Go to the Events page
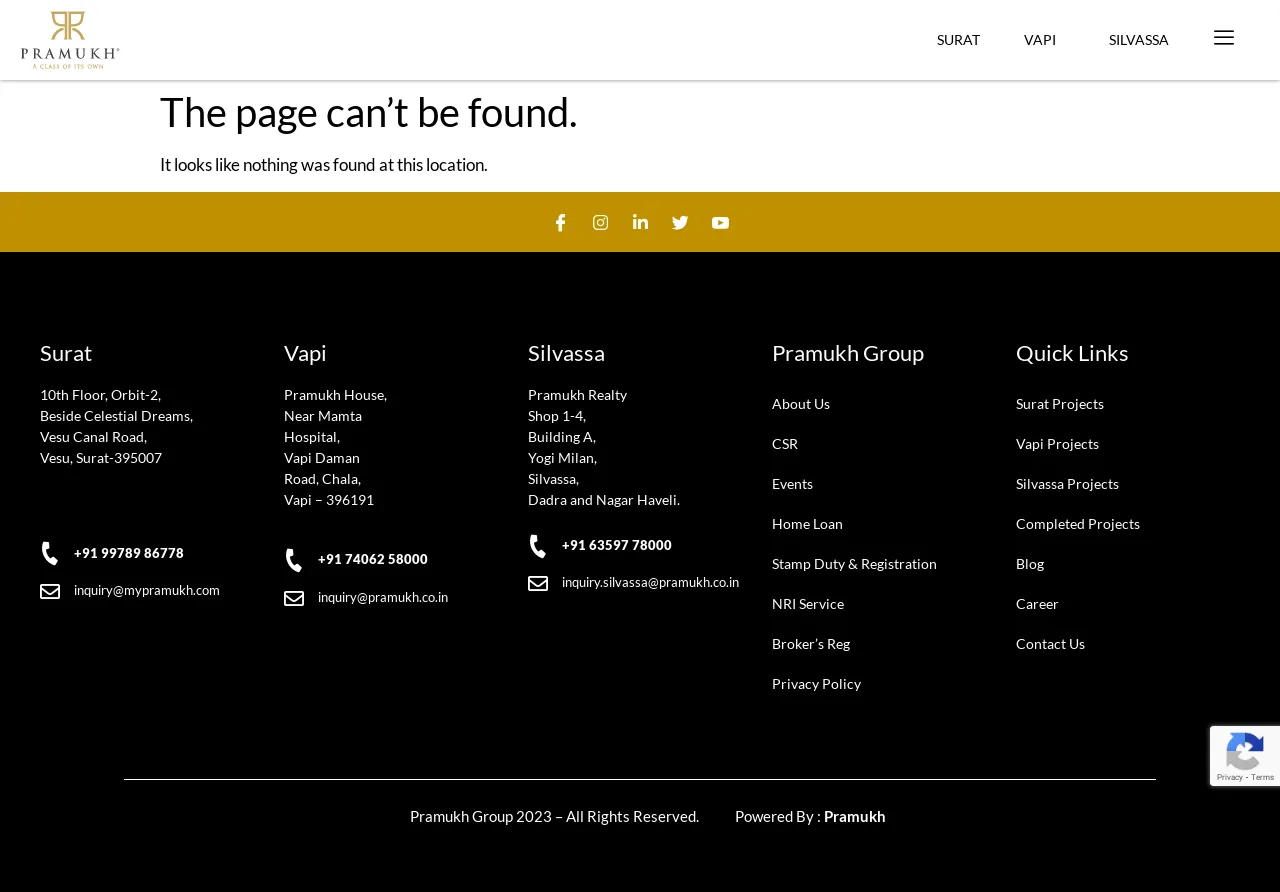1280x892 pixels. tap(792, 484)
